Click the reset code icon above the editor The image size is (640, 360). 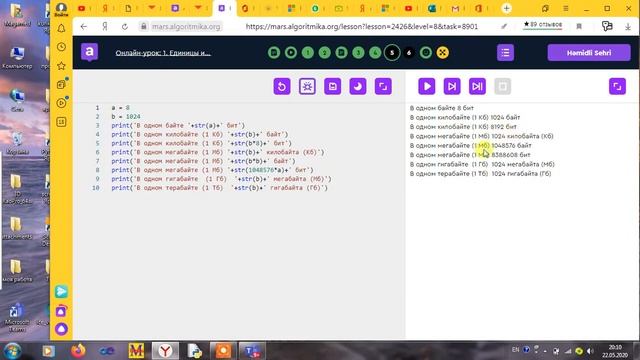[282, 87]
